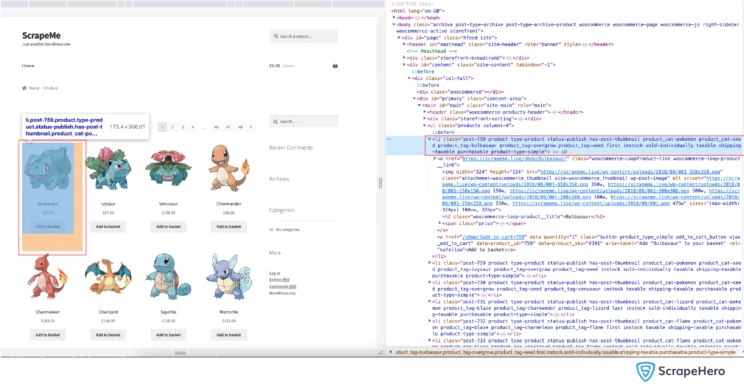Screen dimensions: 744x391
Task: Click the Home navigation menu item
Action: click(28, 66)
